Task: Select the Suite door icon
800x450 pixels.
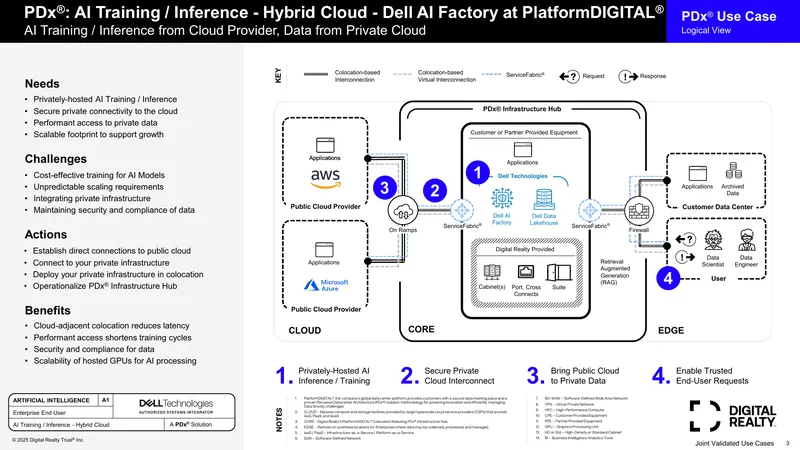Action: 559,272
